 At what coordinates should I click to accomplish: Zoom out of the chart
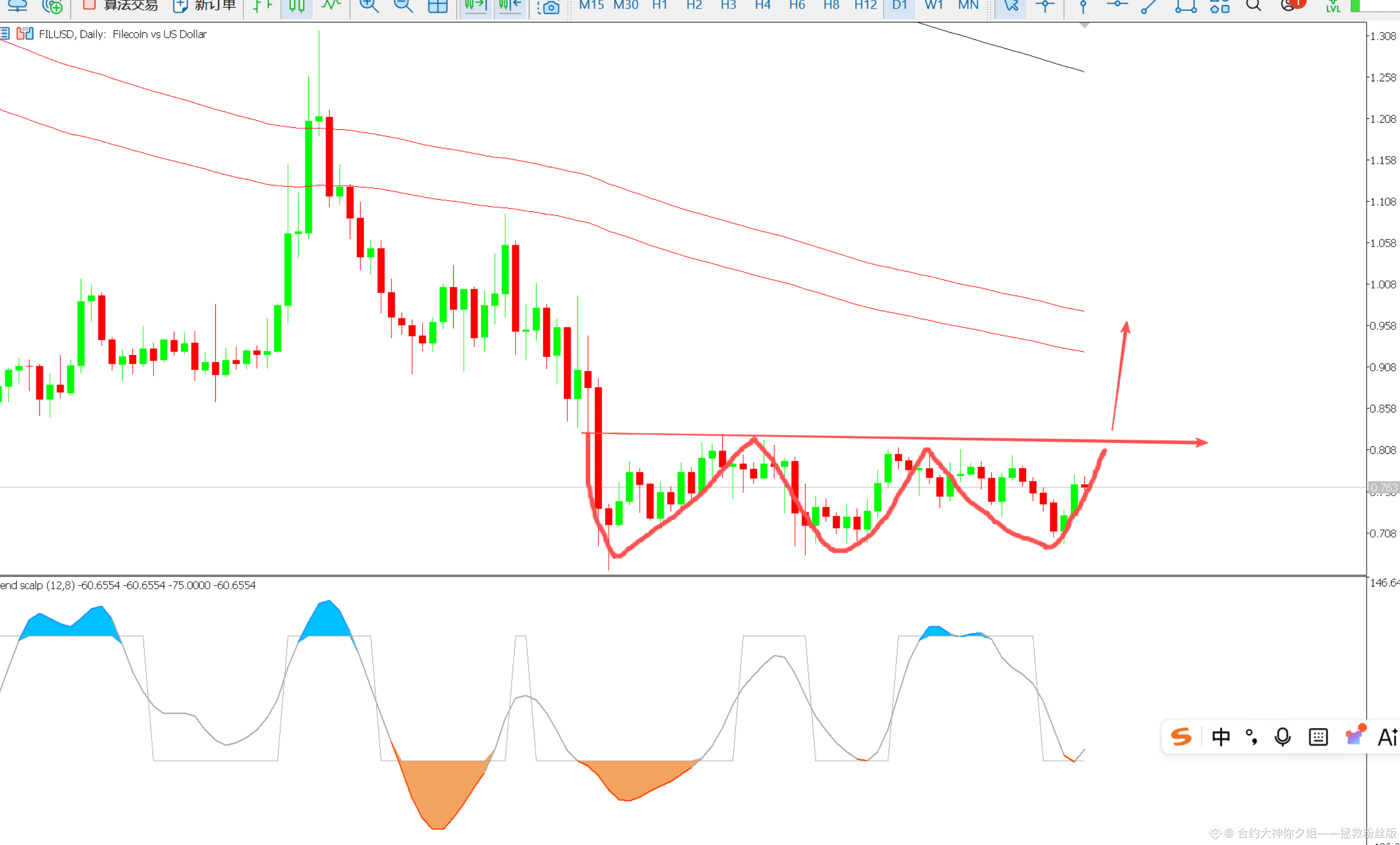pos(403,6)
